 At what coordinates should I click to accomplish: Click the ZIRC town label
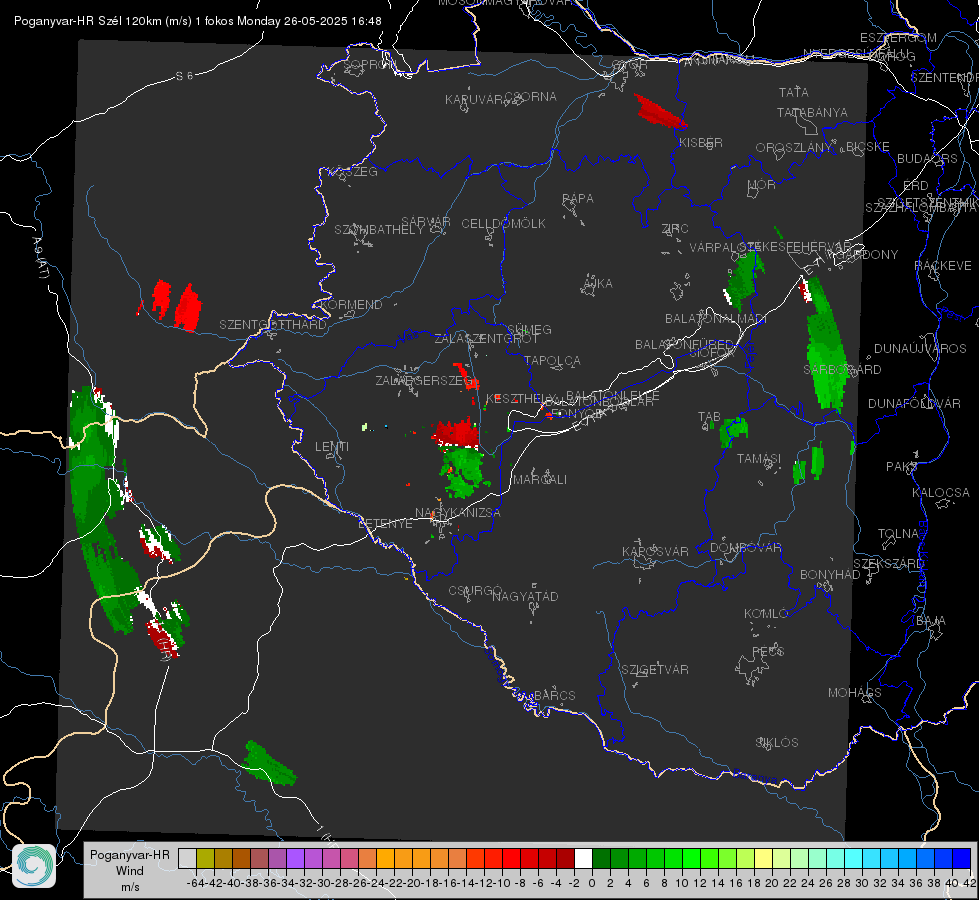point(675,229)
